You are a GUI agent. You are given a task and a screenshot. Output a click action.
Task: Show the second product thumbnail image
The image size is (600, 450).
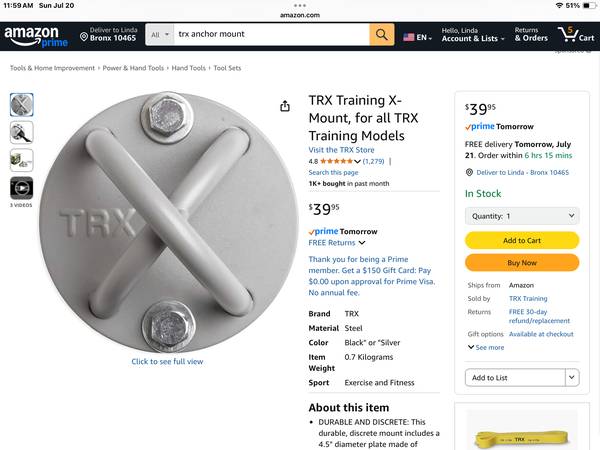pyautogui.click(x=21, y=132)
